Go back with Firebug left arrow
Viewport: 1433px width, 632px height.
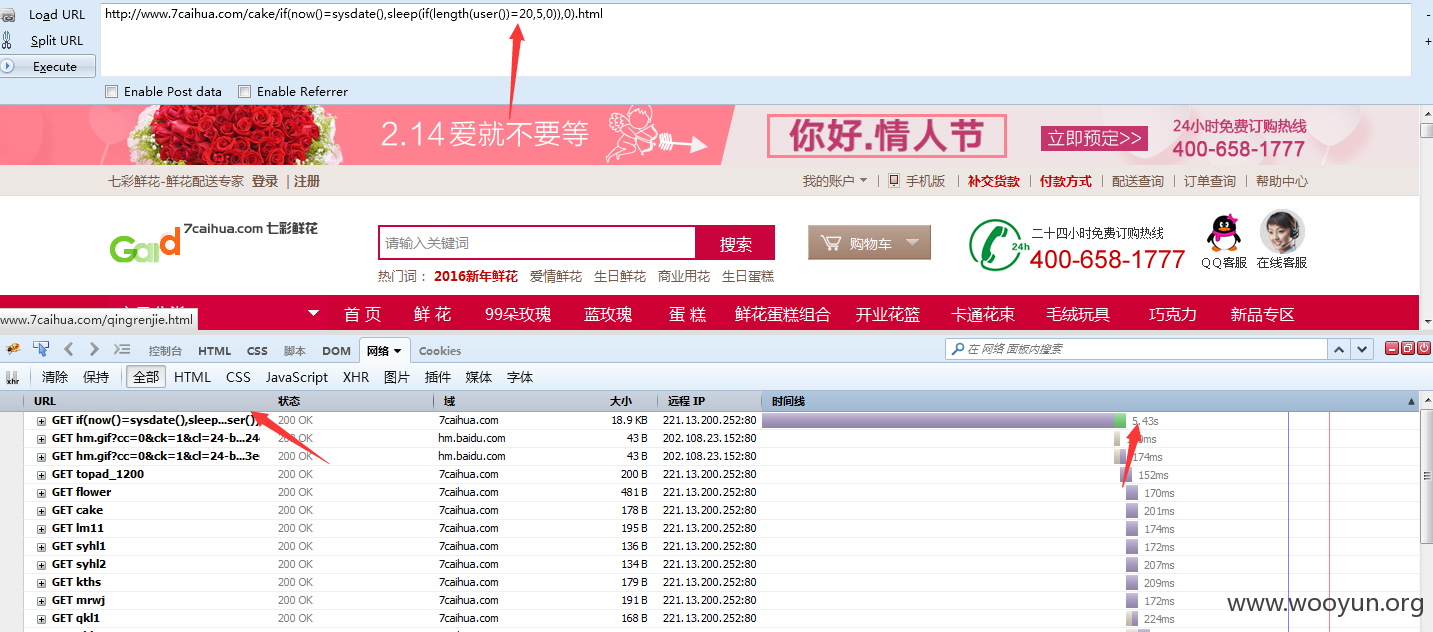pyautogui.click(x=69, y=349)
